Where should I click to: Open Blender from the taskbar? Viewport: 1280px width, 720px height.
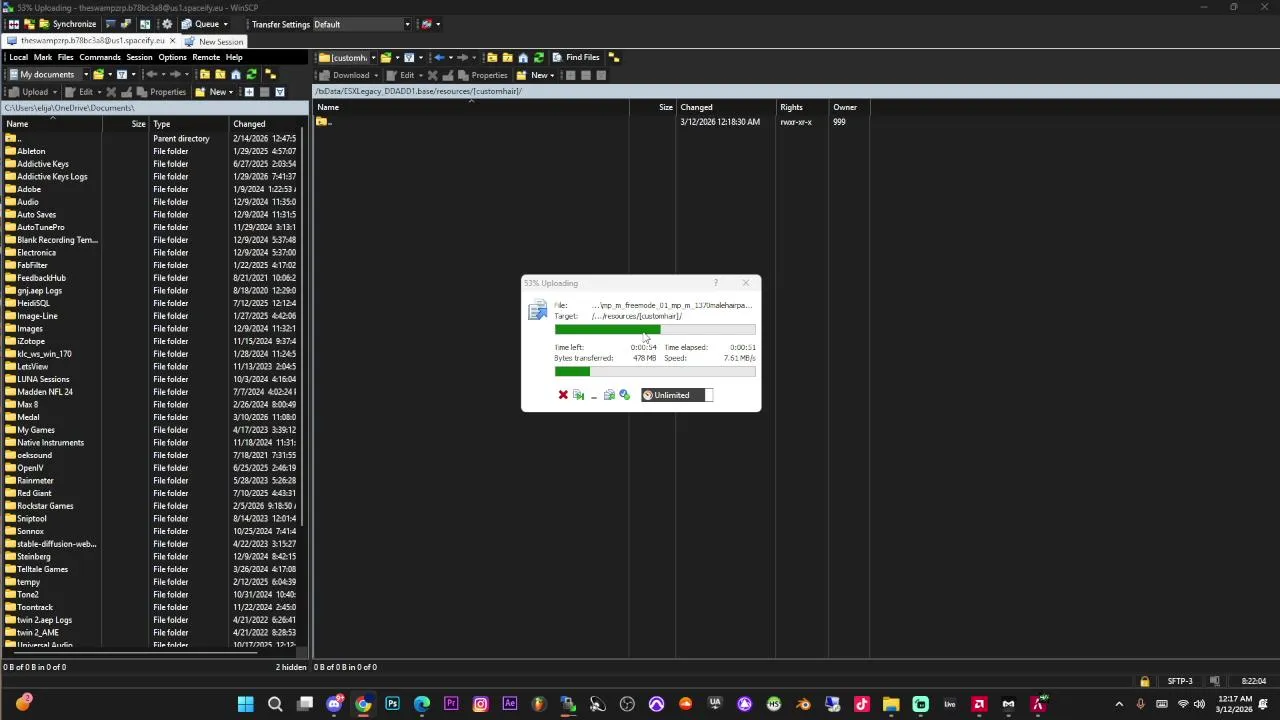tap(803, 704)
